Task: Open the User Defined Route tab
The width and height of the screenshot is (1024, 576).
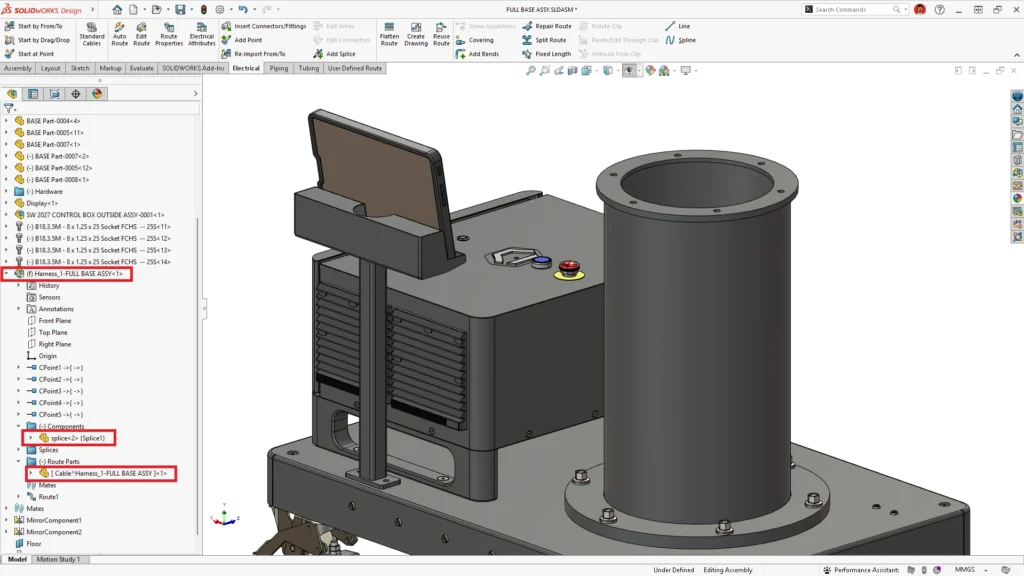Action: (x=355, y=68)
